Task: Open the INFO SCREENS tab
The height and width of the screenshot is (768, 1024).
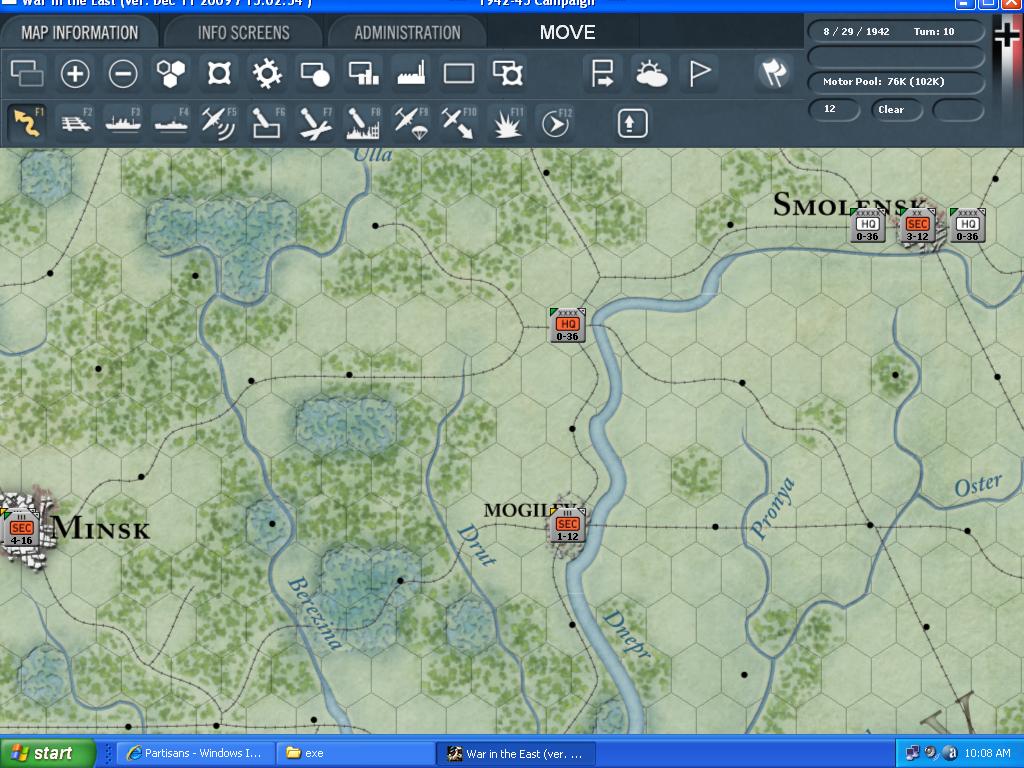Action: pyautogui.click(x=243, y=33)
